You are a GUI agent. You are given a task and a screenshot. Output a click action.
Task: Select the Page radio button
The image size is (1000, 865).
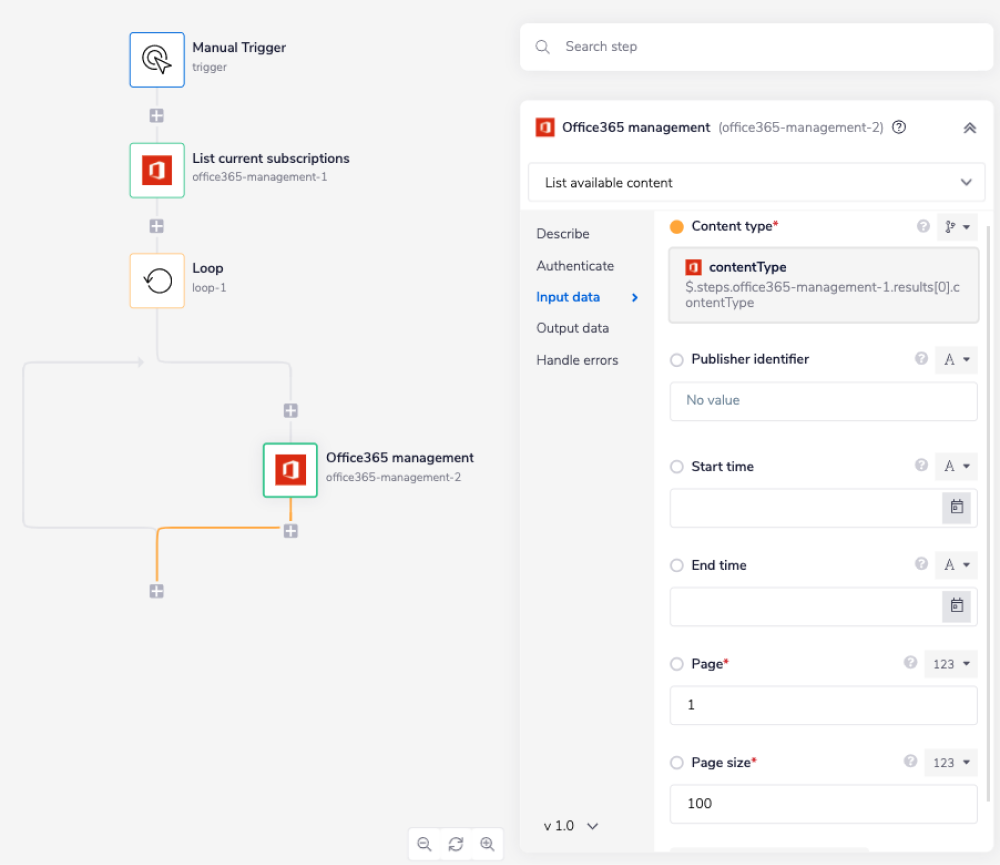click(678, 663)
